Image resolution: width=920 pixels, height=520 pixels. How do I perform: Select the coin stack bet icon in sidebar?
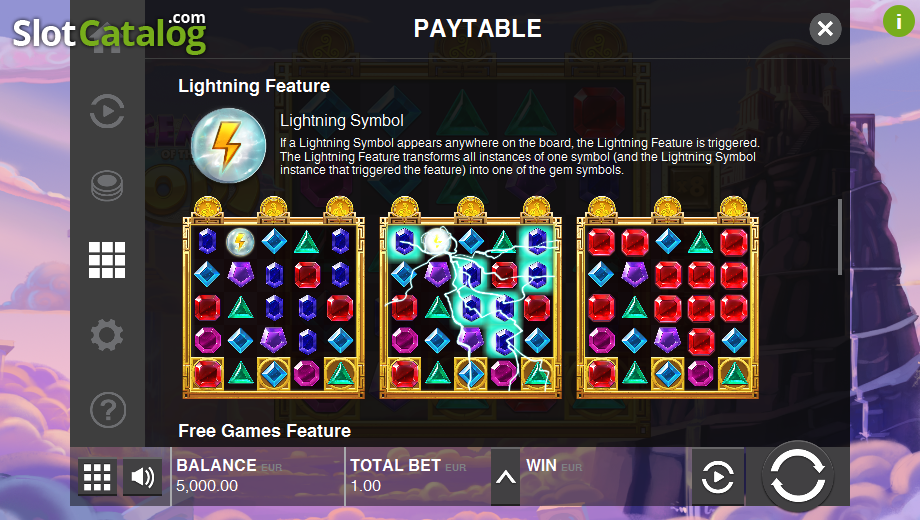coord(107,186)
